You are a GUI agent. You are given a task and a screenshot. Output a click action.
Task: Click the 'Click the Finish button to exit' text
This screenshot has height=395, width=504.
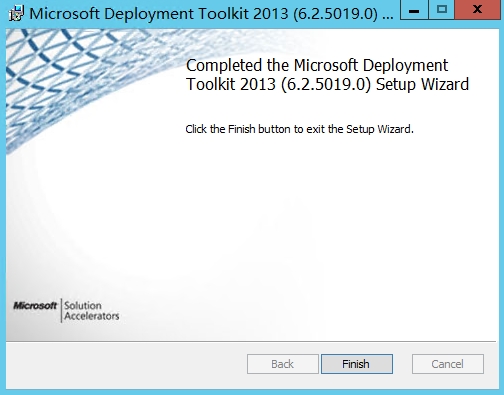click(299, 129)
